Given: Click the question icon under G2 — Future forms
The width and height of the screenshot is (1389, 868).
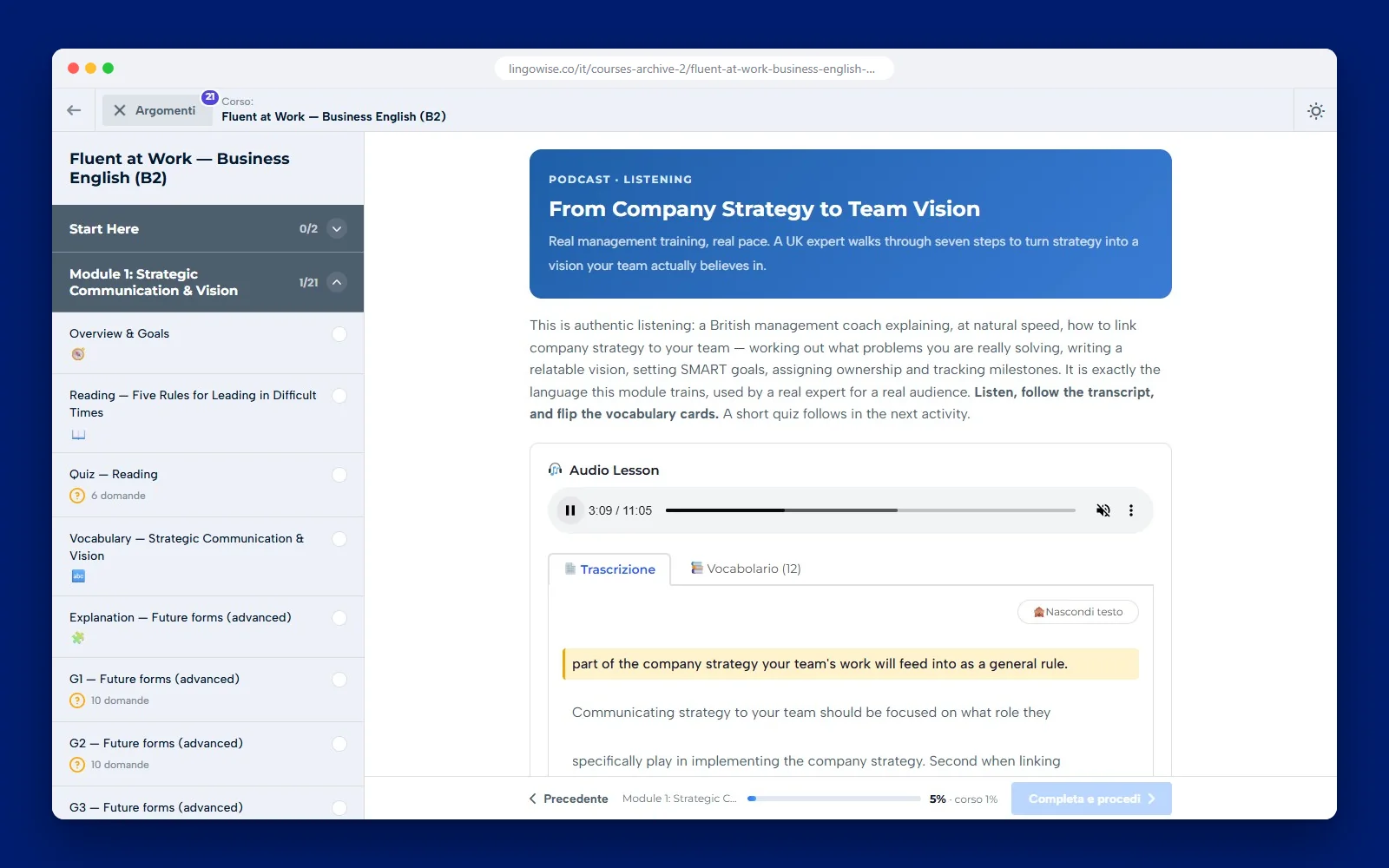Looking at the screenshot, I should [x=77, y=765].
